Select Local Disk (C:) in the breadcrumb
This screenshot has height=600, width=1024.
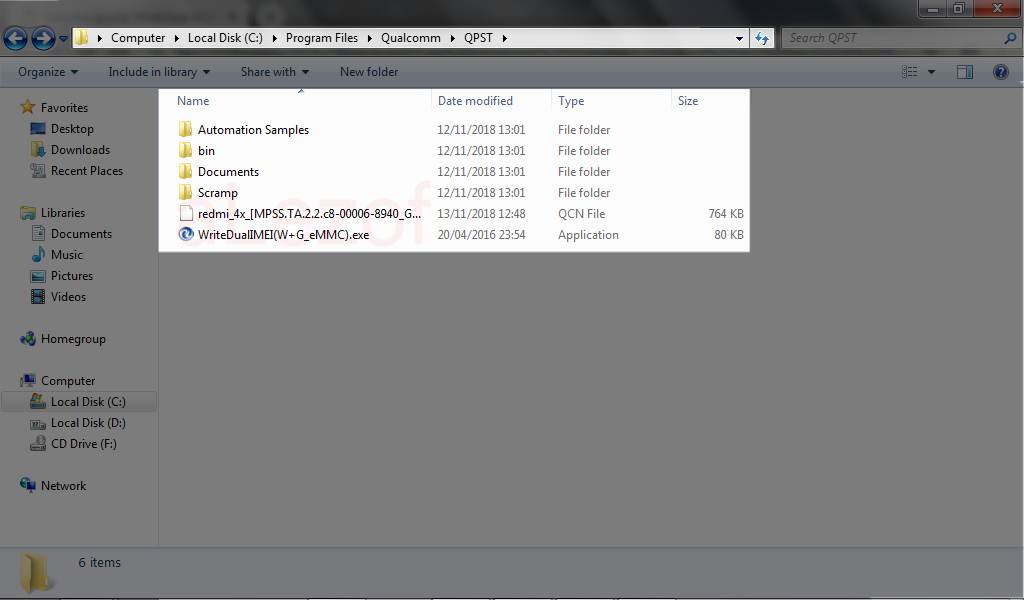tap(225, 38)
